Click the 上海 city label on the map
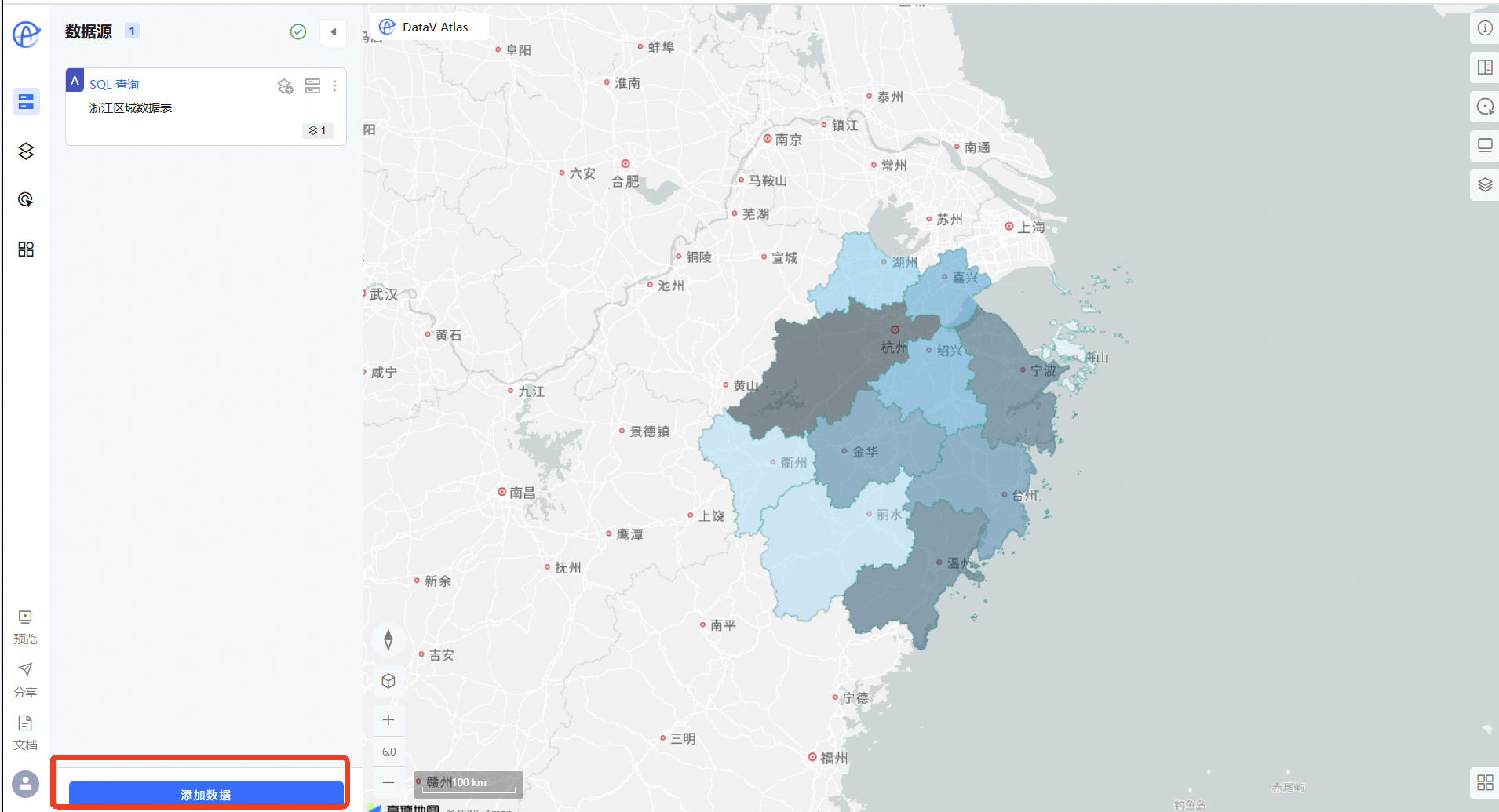The image size is (1499, 812). click(1031, 228)
